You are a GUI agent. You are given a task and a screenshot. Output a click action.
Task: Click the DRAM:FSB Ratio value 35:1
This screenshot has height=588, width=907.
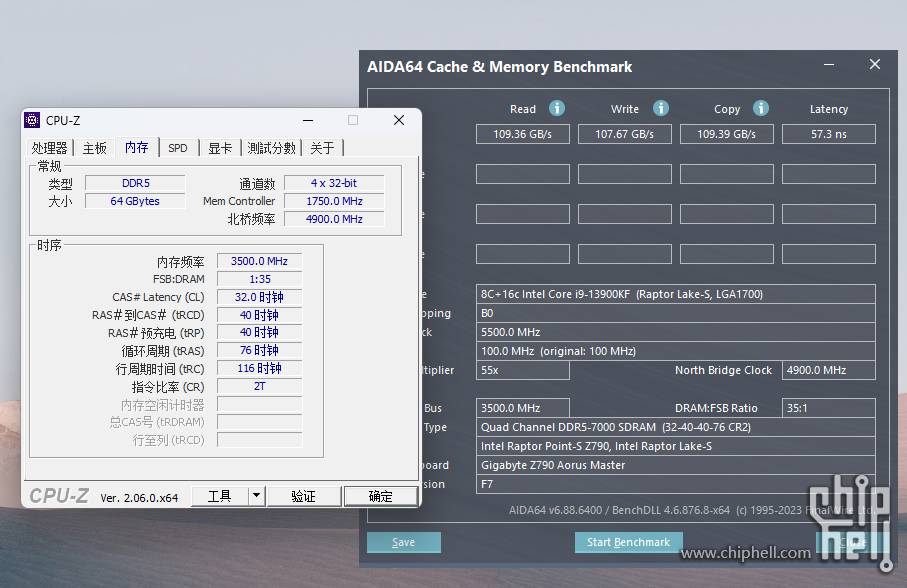(x=829, y=408)
